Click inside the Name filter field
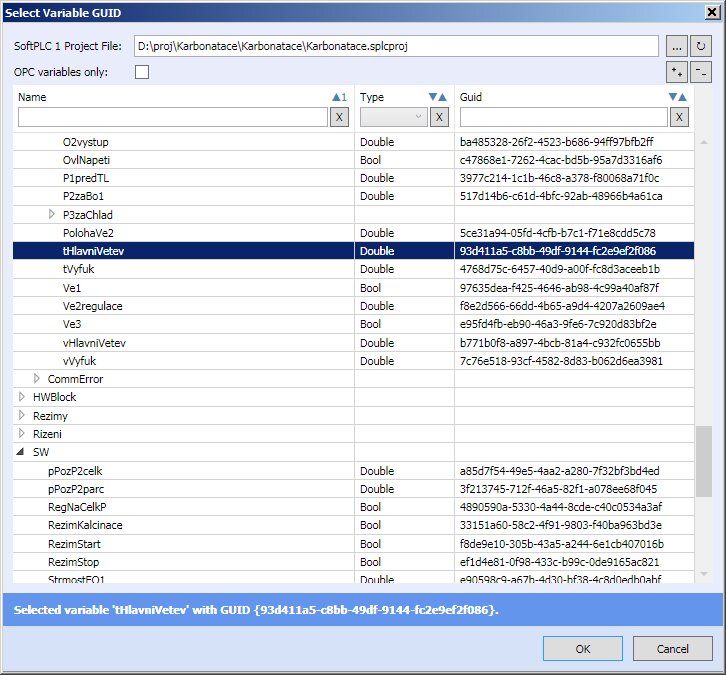This screenshot has height=675, width=726. [x=172, y=117]
